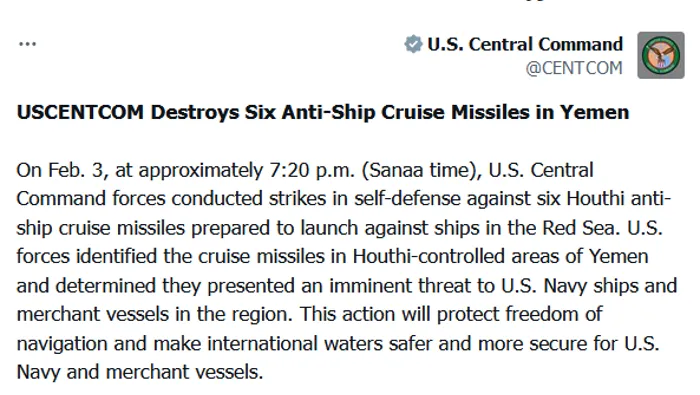Viewport: 700px width, 395px height.
Task: Open the three-dot more options menu
Action: [27, 44]
